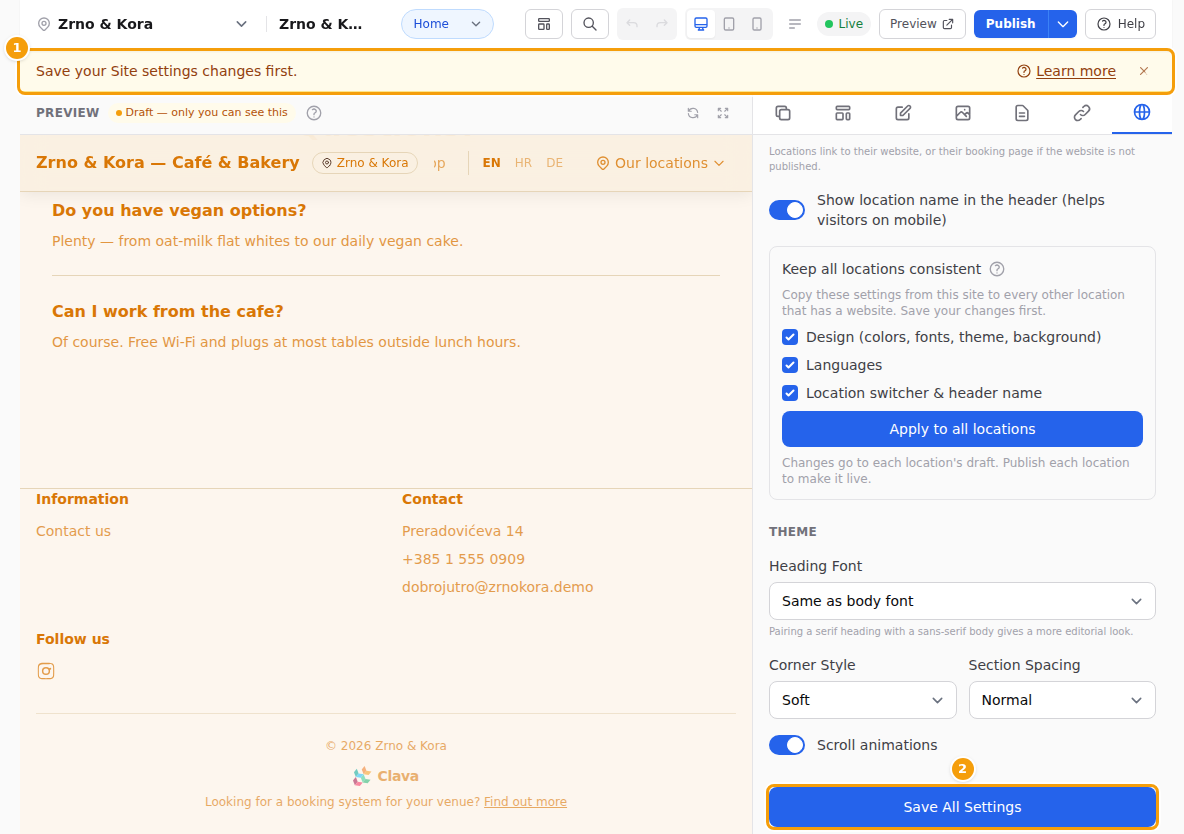The image size is (1184, 834).
Task: Click the text lines icon beside Live
Action: [794, 24]
